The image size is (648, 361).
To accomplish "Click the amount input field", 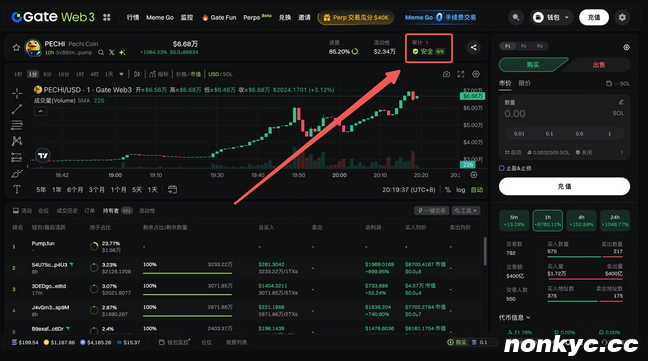I will point(564,114).
